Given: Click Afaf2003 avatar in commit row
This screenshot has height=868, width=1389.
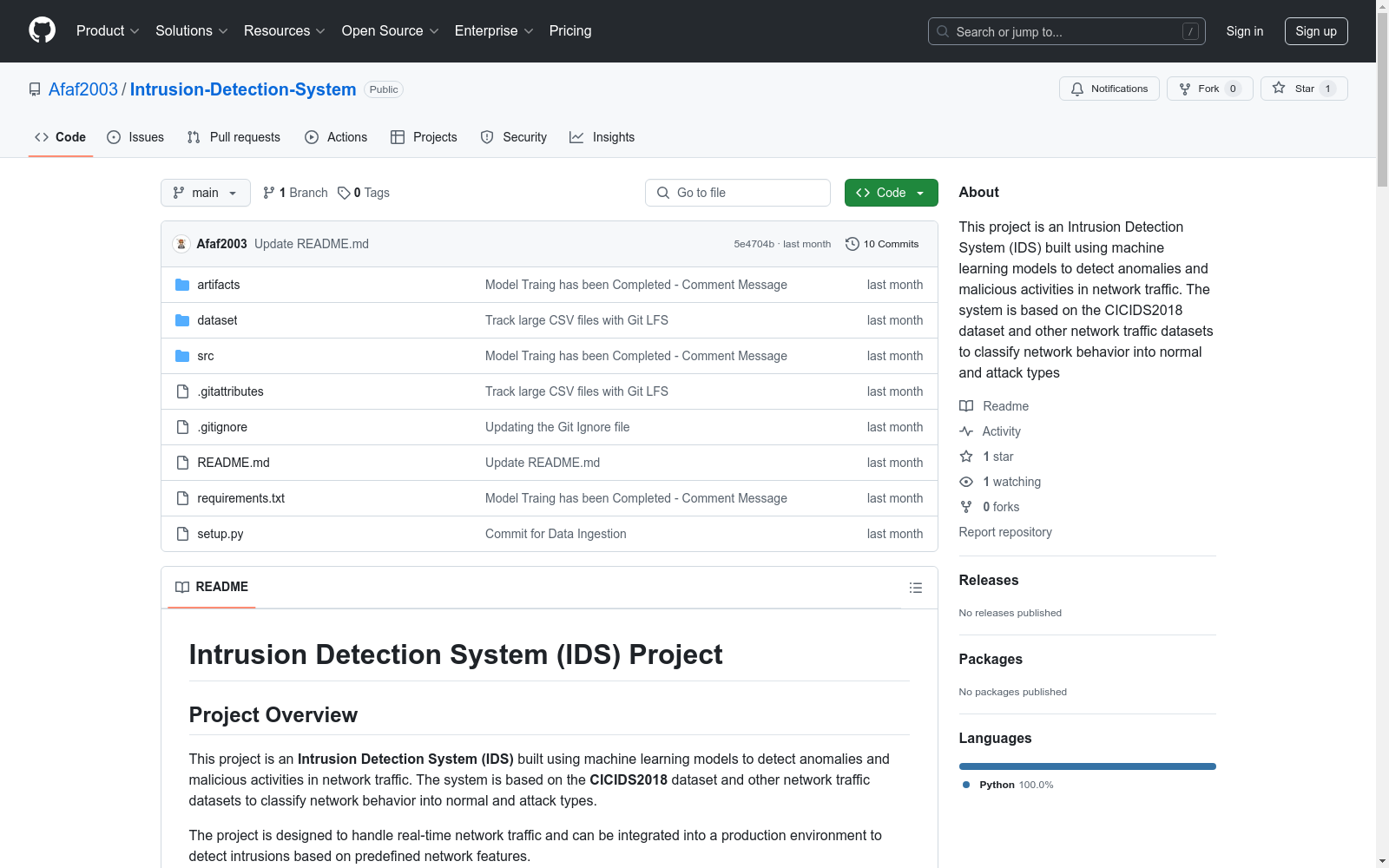Looking at the screenshot, I should click(181, 244).
